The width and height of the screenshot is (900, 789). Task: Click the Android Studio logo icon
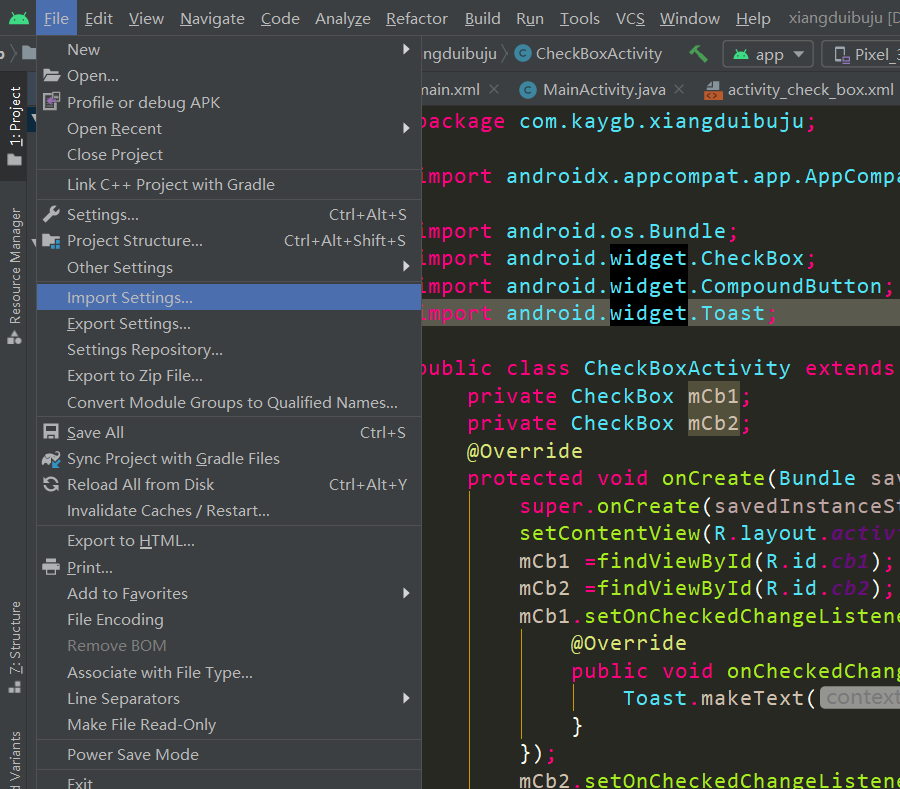18,18
